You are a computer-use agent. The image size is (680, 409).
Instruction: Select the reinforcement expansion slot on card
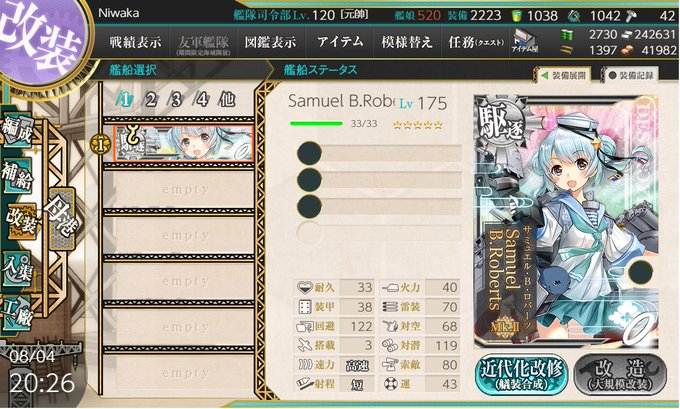[641, 272]
